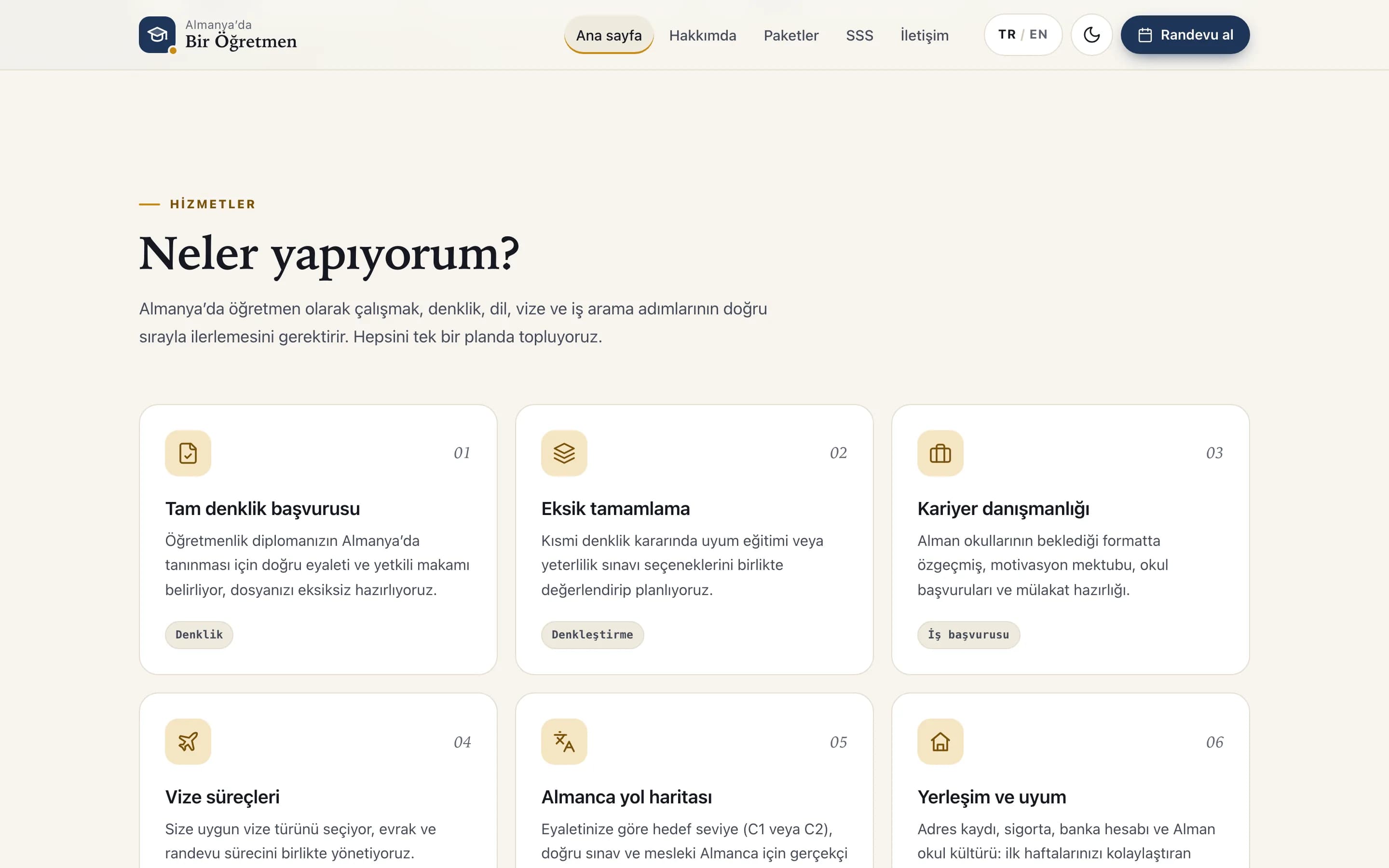
Task: Select the İş başvurusu tag chip
Action: [x=968, y=635]
